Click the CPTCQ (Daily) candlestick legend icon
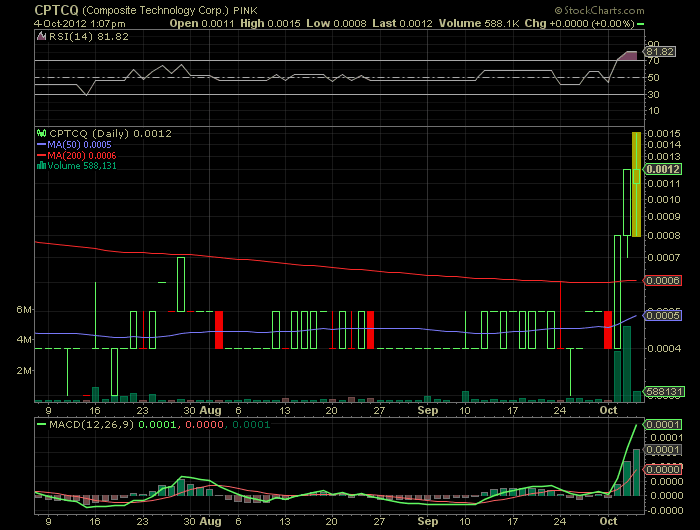The height and width of the screenshot is (530, 700). click(x=42, y=133)
